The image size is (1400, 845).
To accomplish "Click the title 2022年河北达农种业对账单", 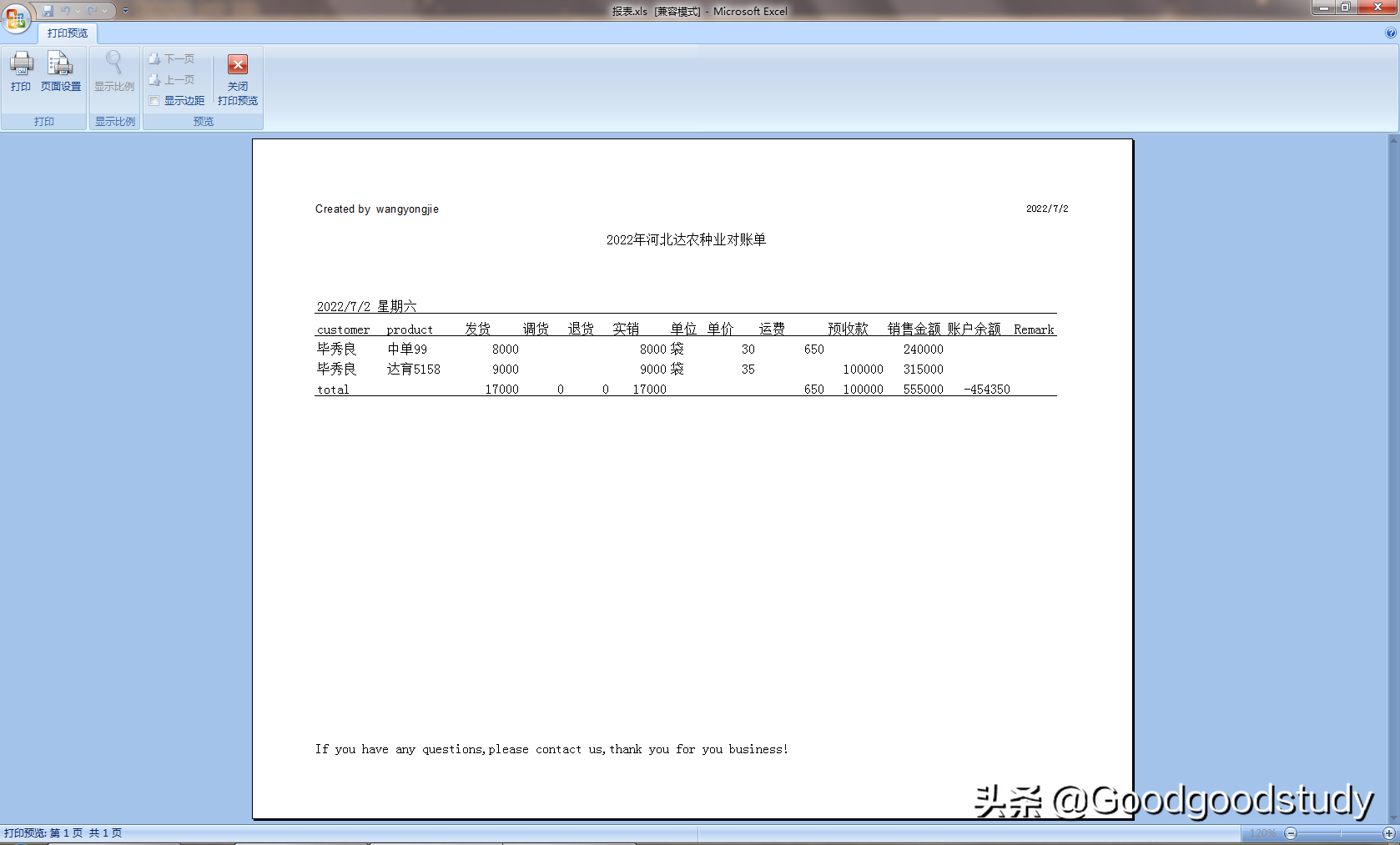I will (686, 240).
